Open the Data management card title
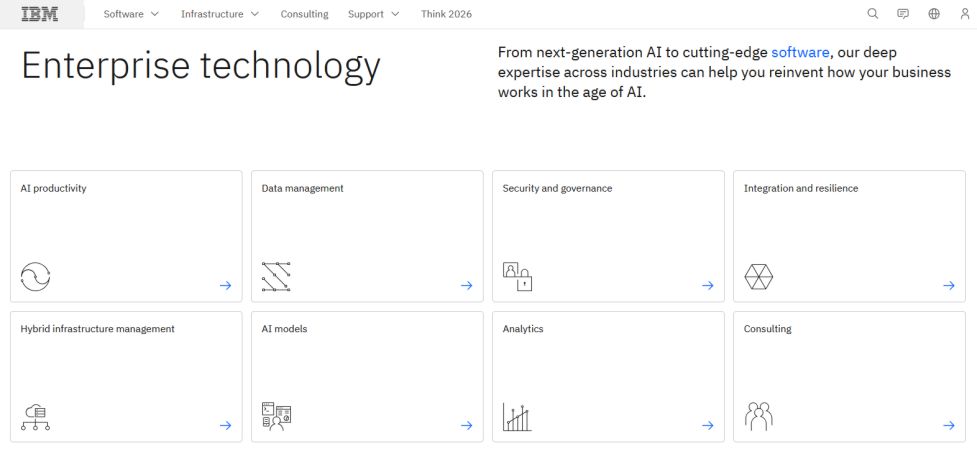Viewport: 977px width, 451px height. [x=302, y=188]
